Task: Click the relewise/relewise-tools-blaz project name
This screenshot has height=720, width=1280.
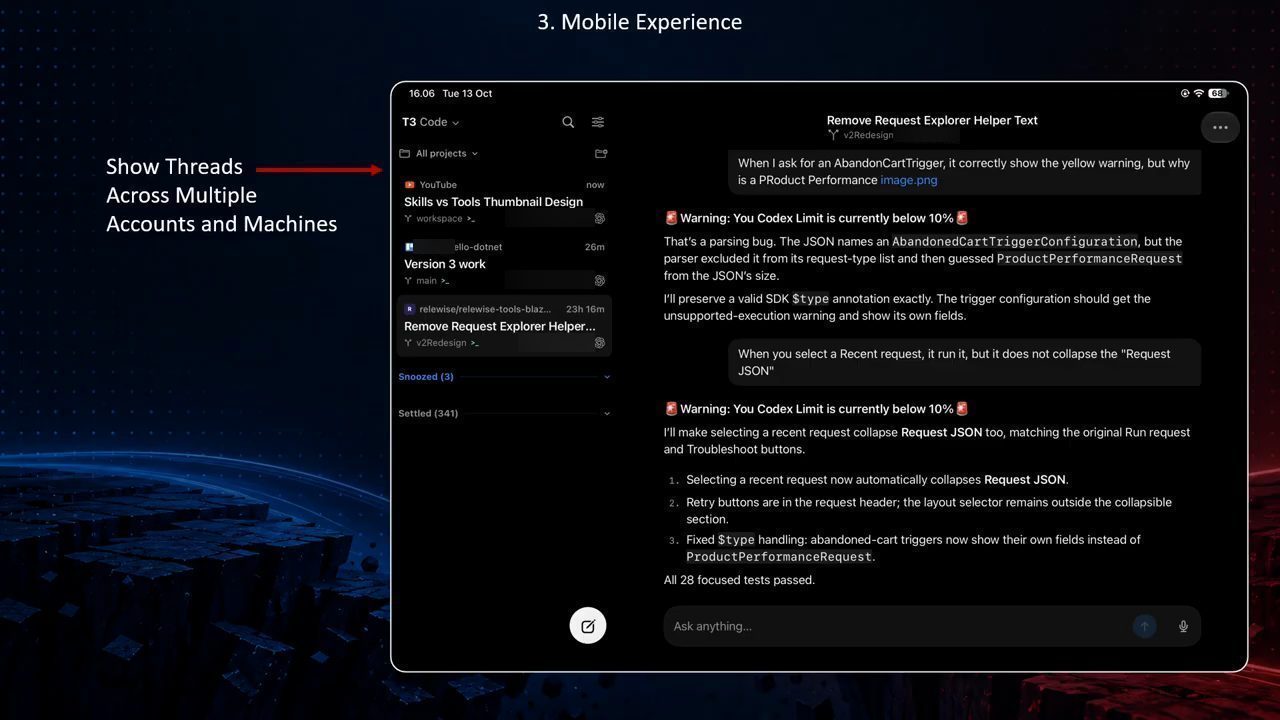Action: pyautogui.click(x=485, y=309)
